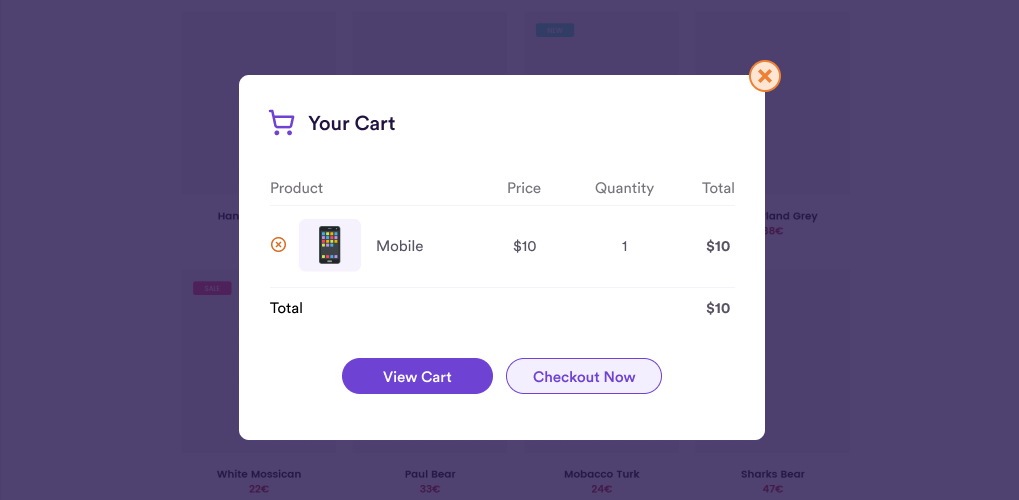Click the Total column header
The height and width of the screenshot is (500, 1019).
tap(718, 188)
